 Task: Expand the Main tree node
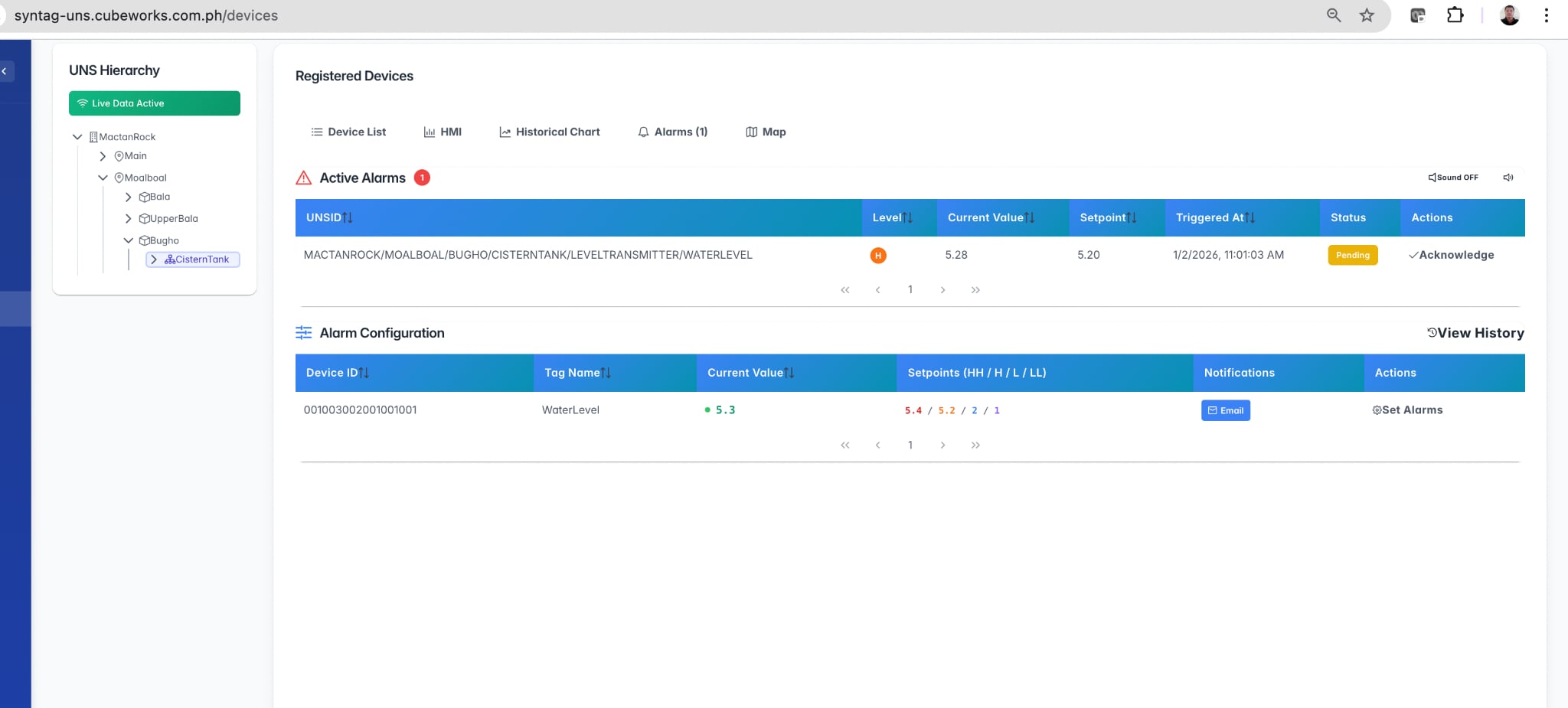click(x=103, y=156)
